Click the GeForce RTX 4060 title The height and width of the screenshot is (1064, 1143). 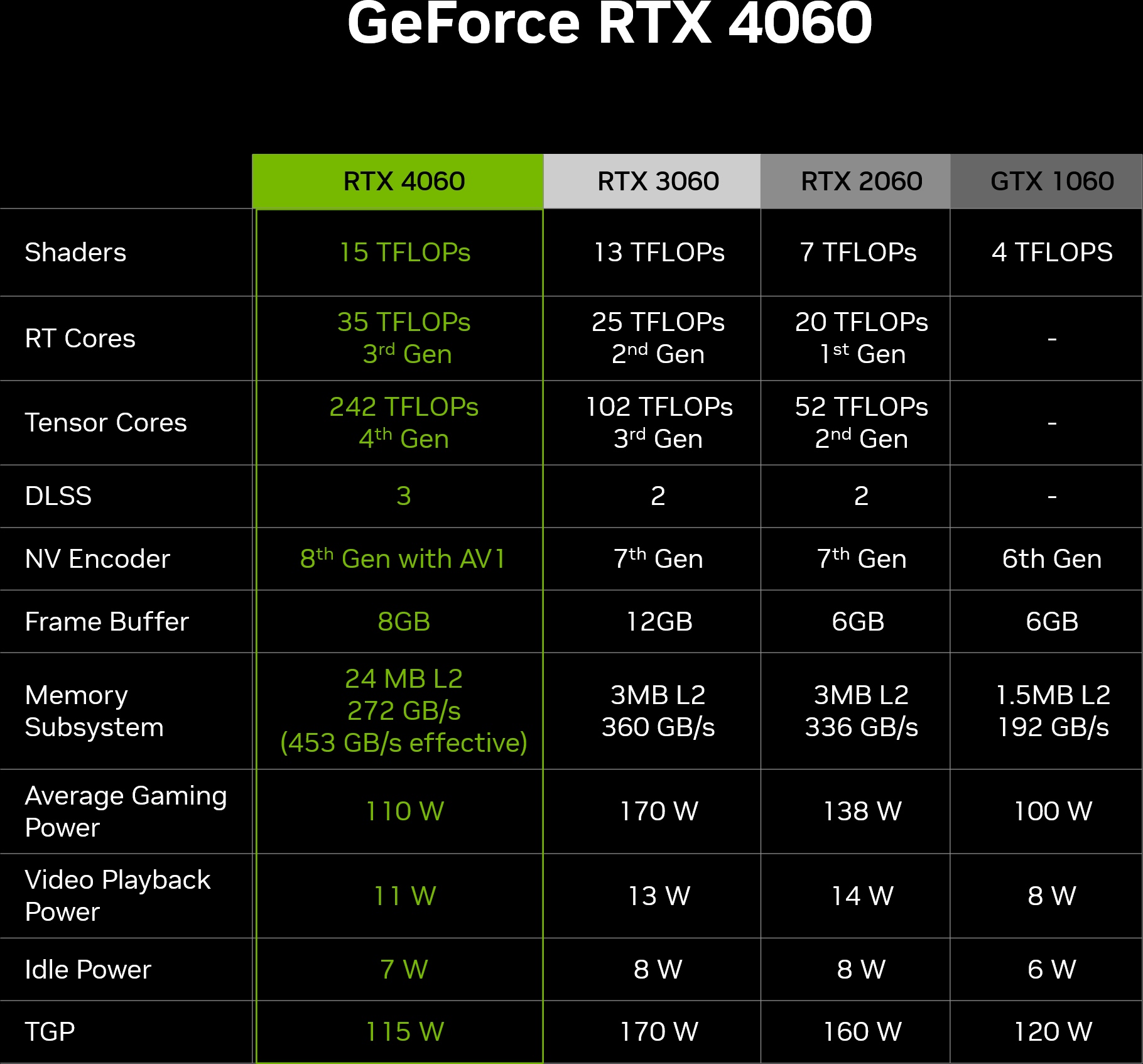(x=609, y=24)
